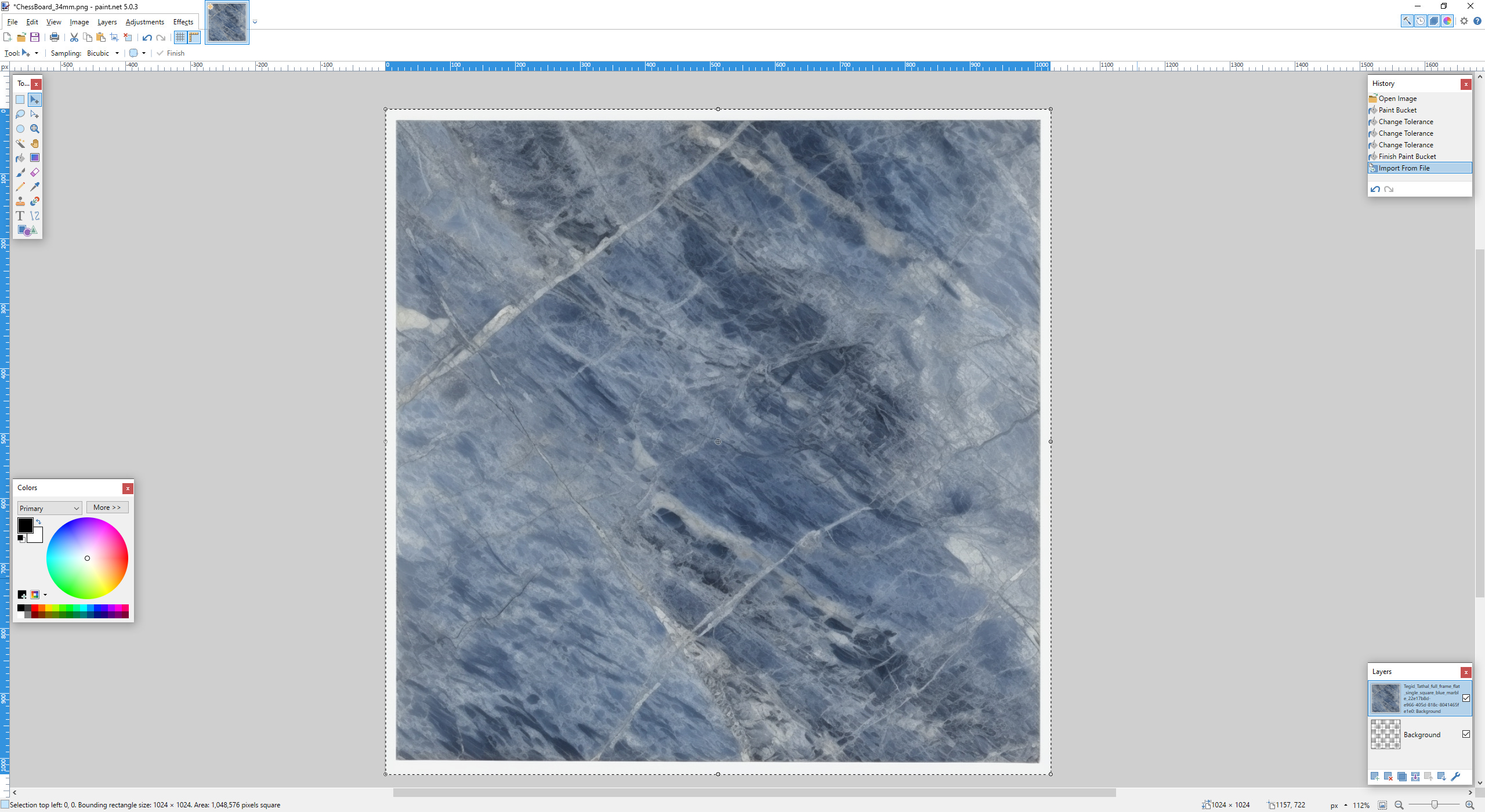The width and height of the screenshot is (1485, 812).
Task: Select the Text tool
Action: click(x=20, y=216)
